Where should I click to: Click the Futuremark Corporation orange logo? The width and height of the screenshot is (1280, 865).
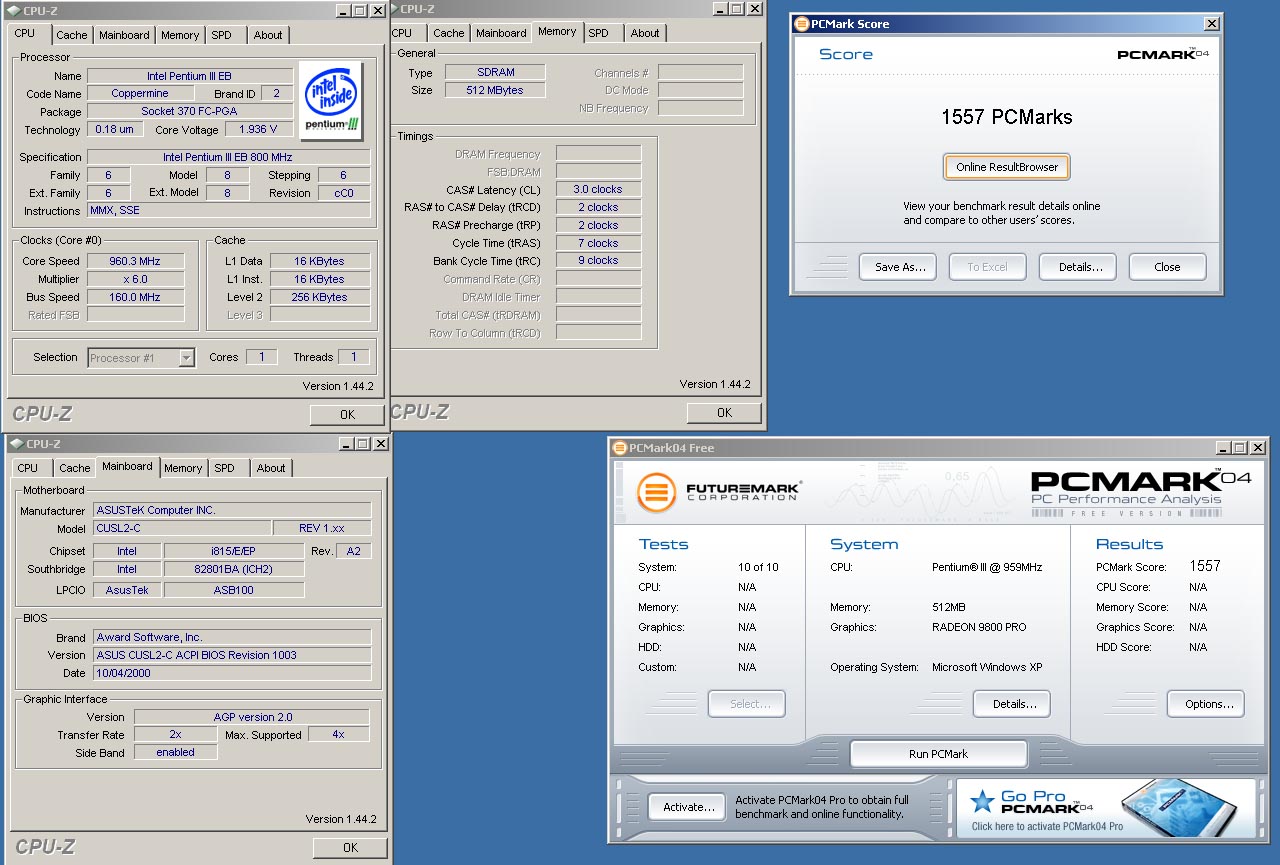pos(656,493)
